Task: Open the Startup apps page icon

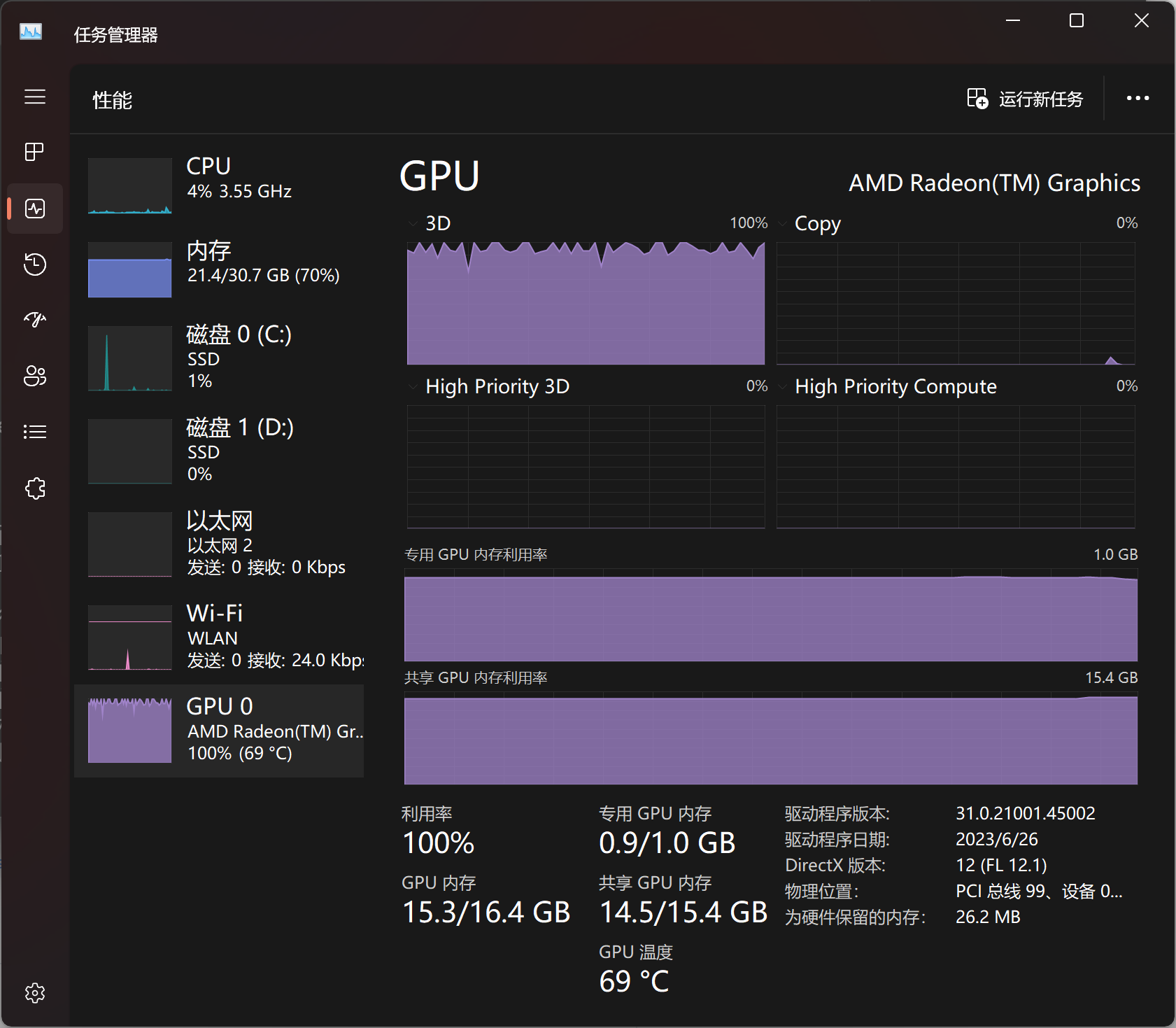Action: (x=35, y=320)
